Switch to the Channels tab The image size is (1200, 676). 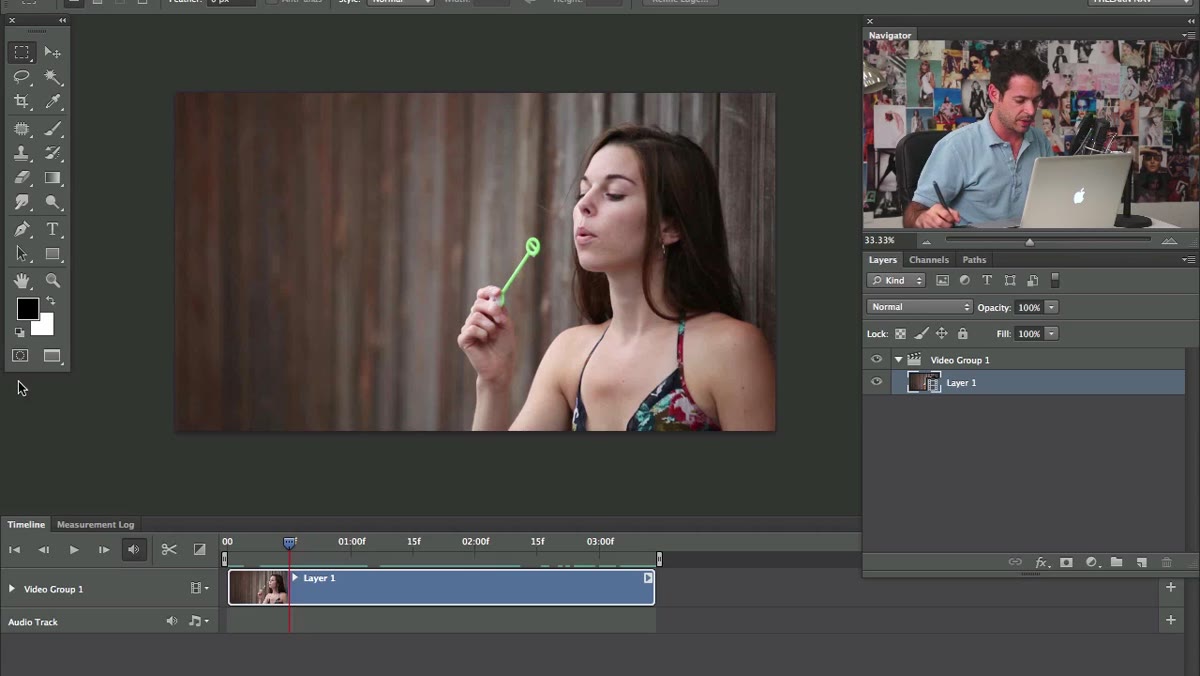[x=929, y=260]
